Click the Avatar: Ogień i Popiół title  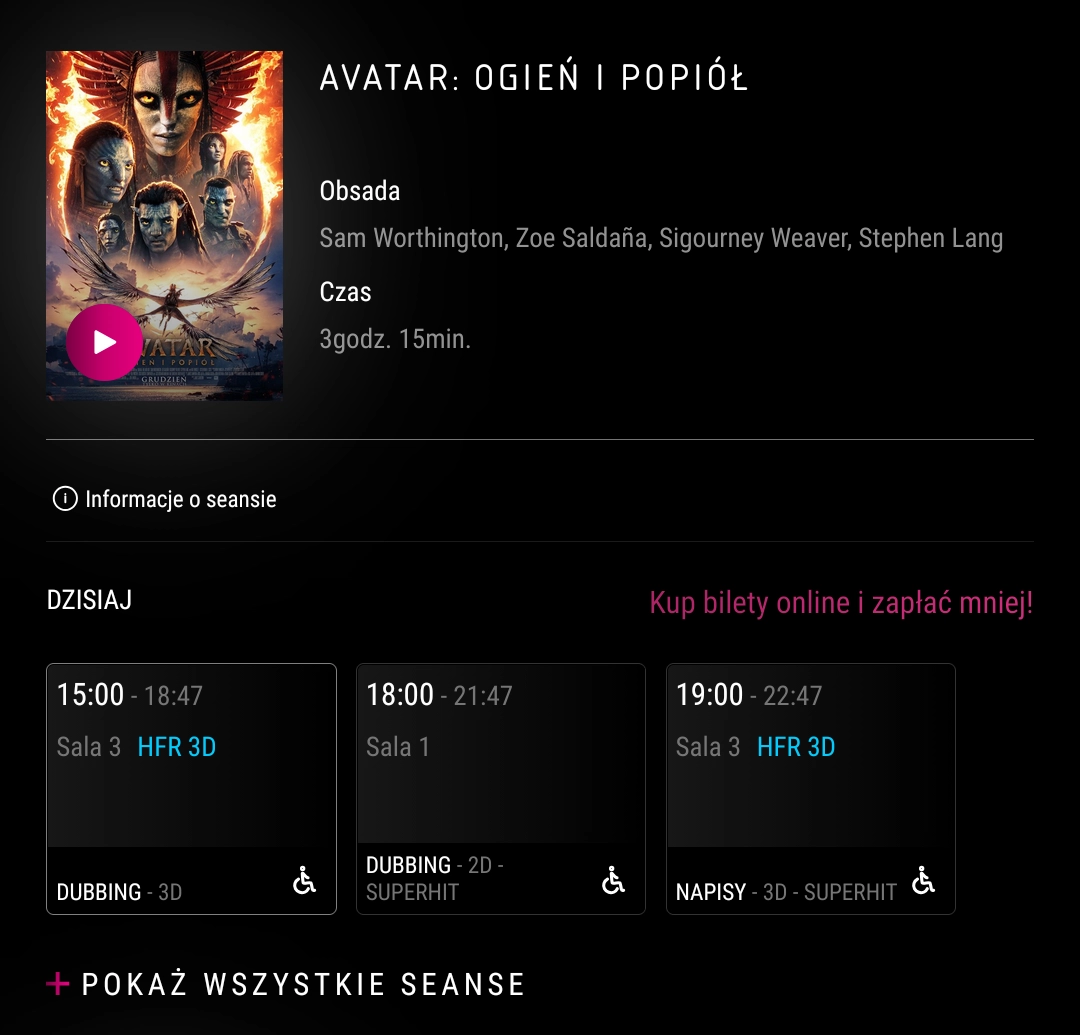click(x=534, y=78)
